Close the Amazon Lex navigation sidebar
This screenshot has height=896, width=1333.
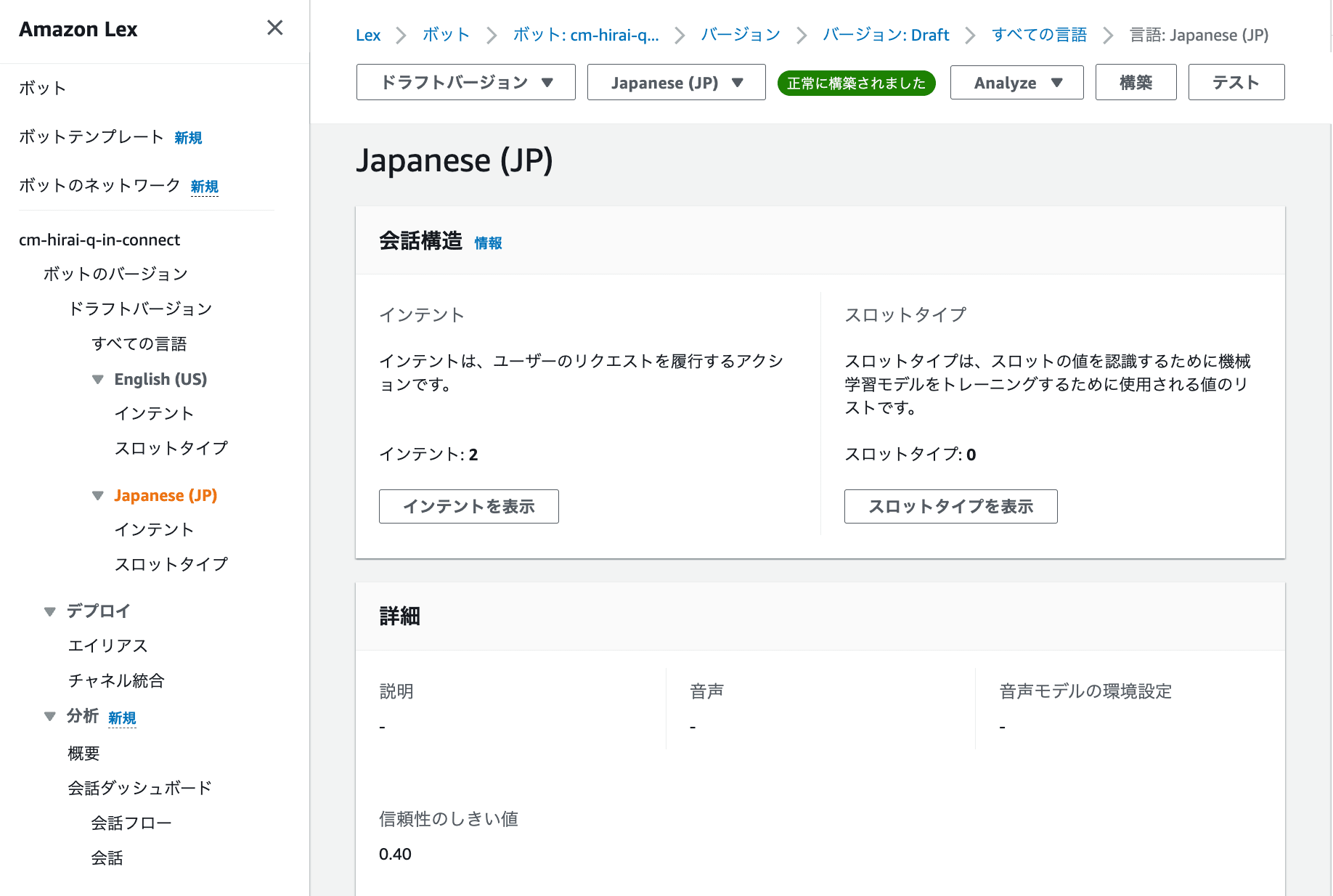274,28
